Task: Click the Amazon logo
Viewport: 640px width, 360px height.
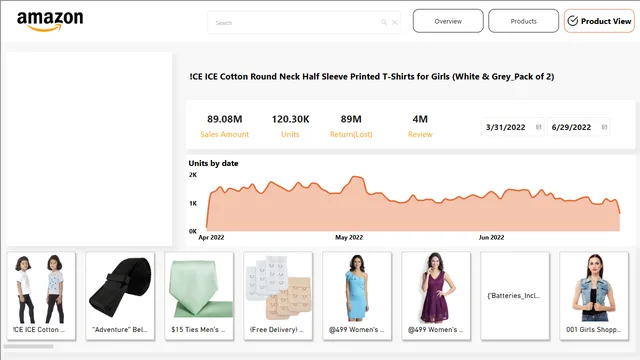Action: pyautogui.click(x=50, y=21)
